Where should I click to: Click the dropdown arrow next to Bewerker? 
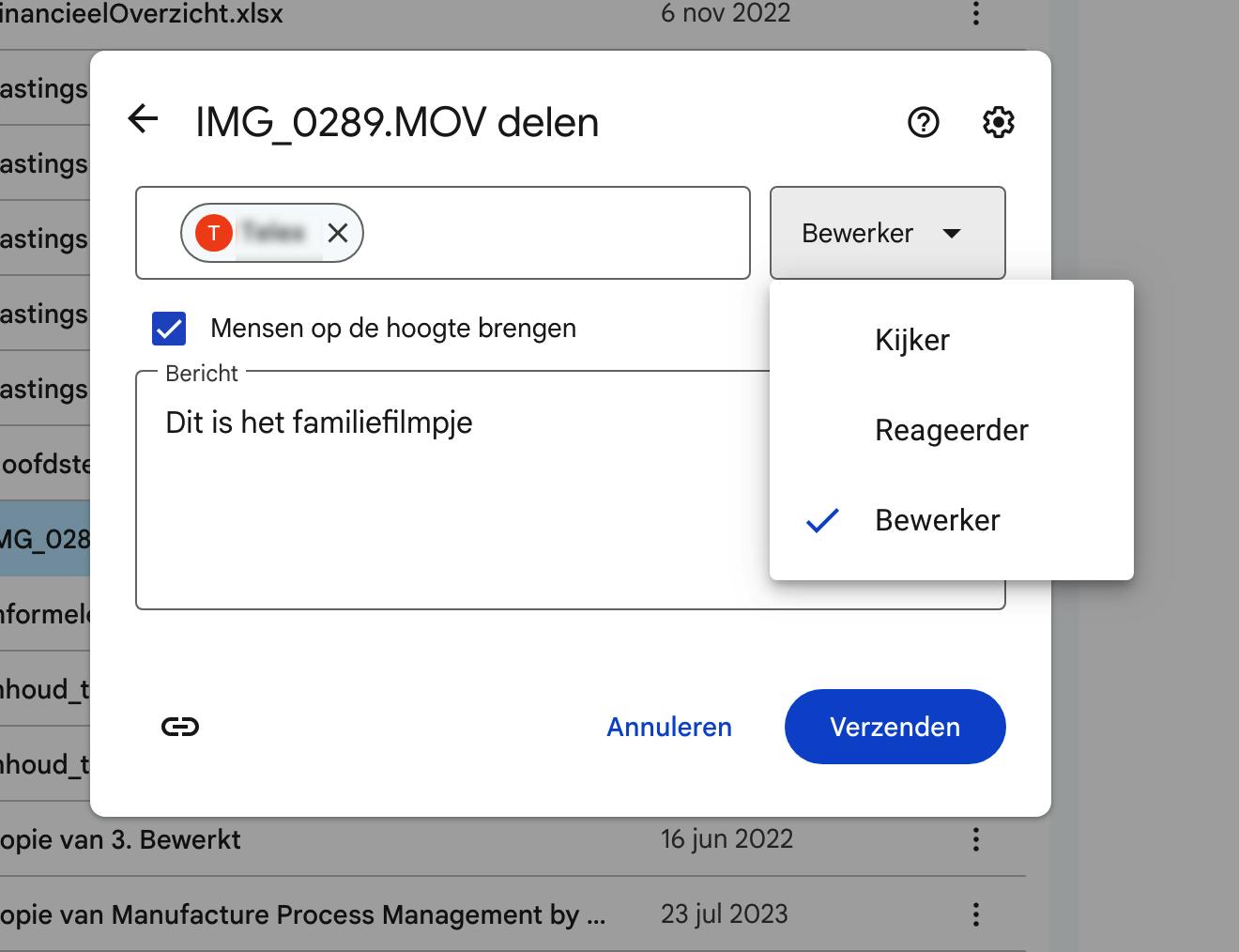[x=953, y=234]
